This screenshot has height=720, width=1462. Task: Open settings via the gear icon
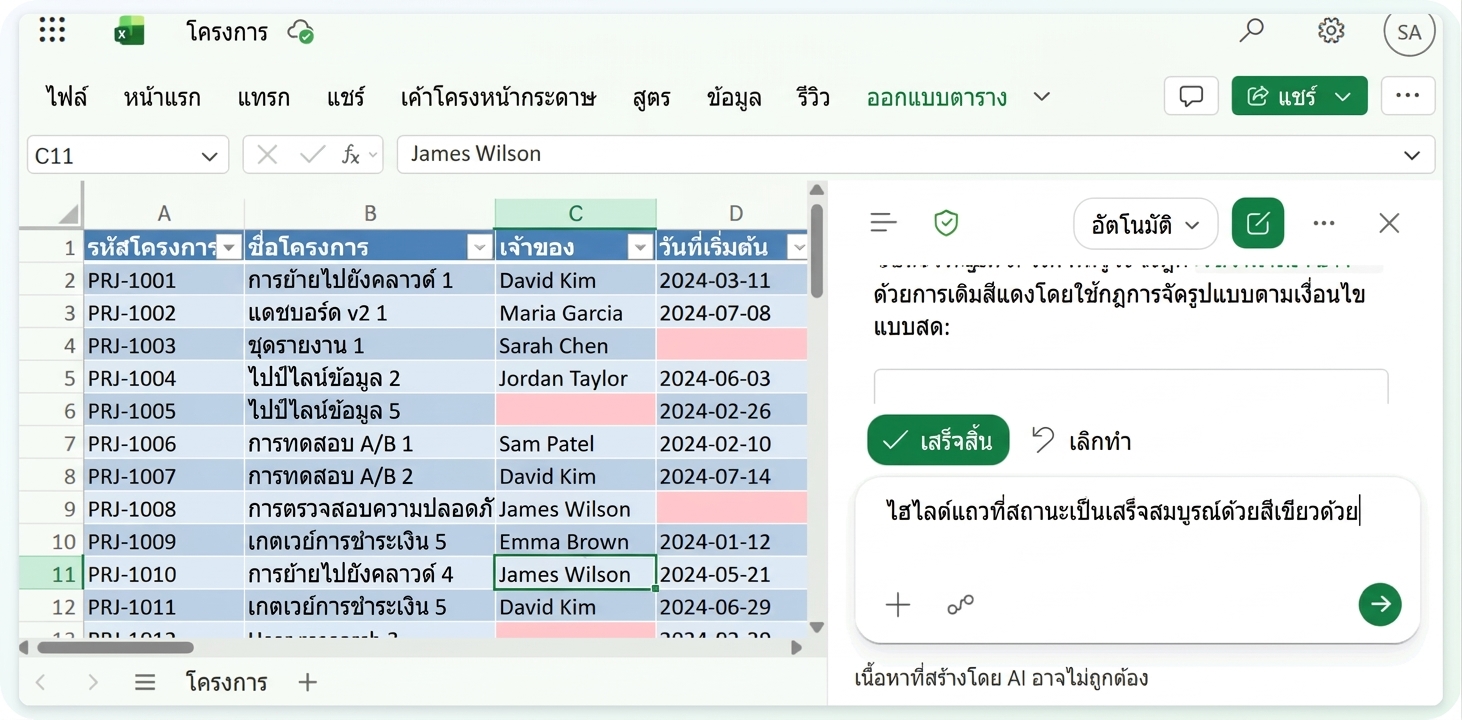pos(1331,31)
